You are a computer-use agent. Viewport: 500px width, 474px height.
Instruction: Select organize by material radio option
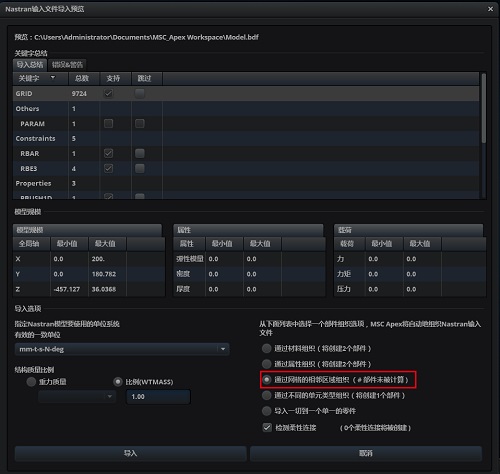(x=266, y=348)
